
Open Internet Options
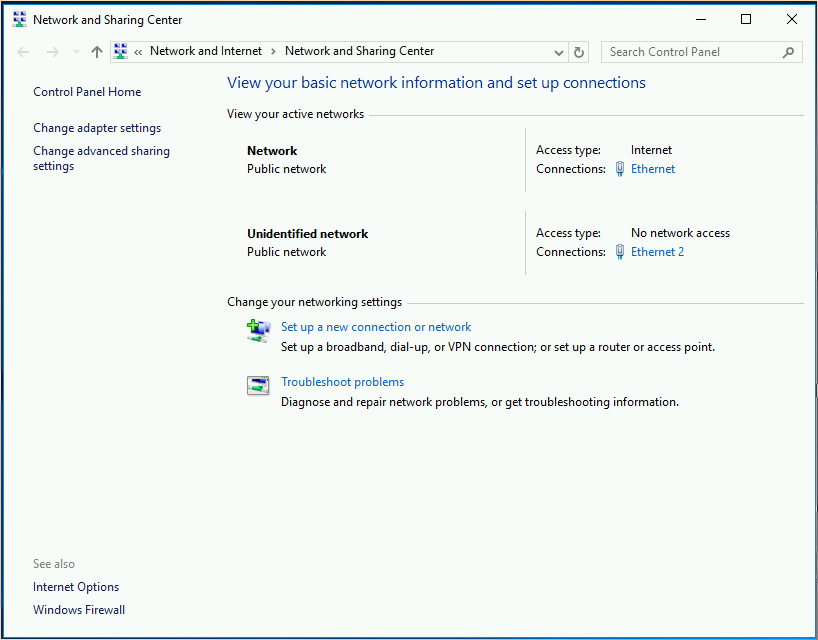click(76, 587)
